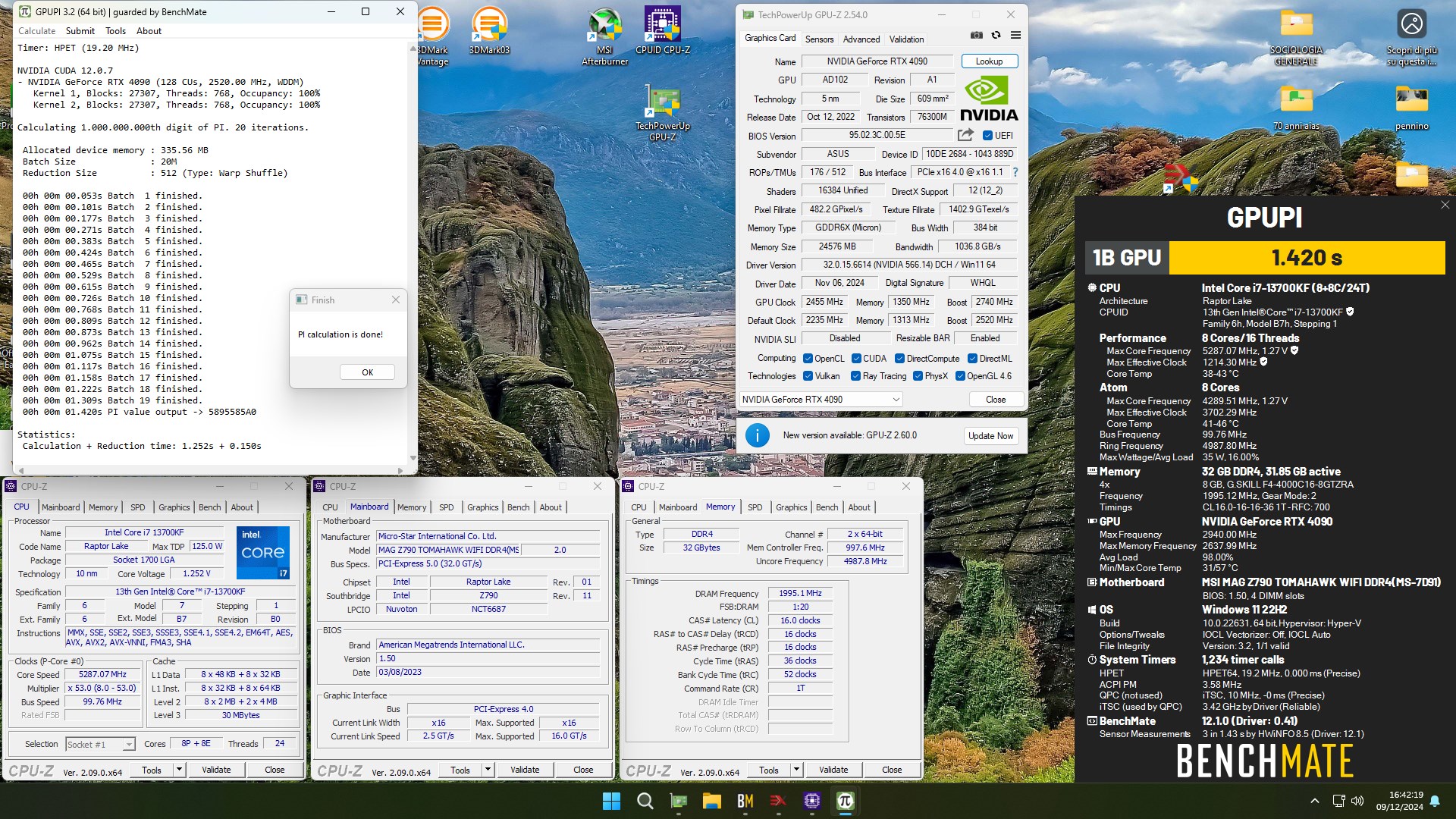Click the info icon in GPU-Z update bar
Screen dimensions: 1456x819
[758, 435]
